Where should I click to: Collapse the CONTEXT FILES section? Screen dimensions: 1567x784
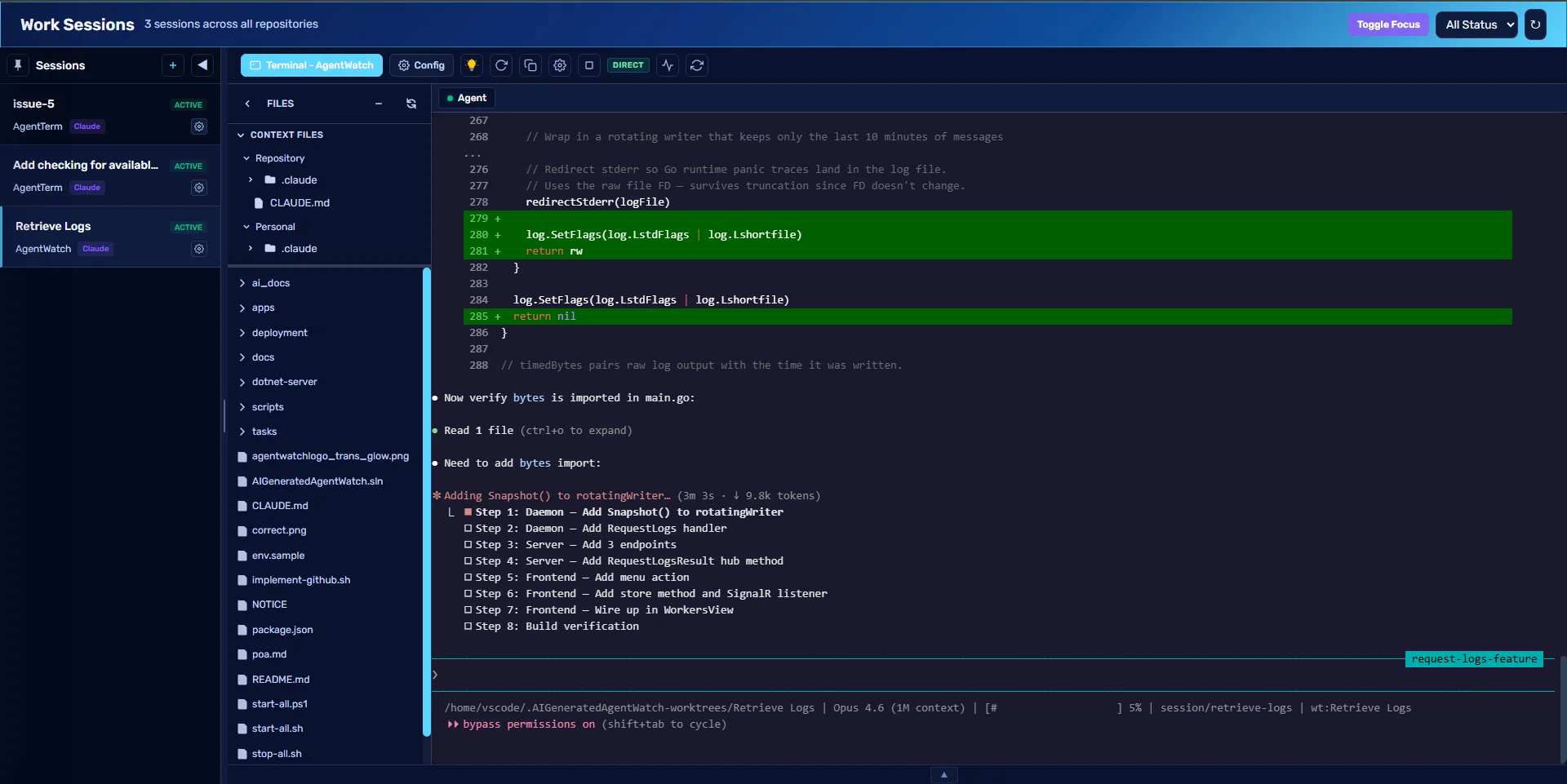242,135
